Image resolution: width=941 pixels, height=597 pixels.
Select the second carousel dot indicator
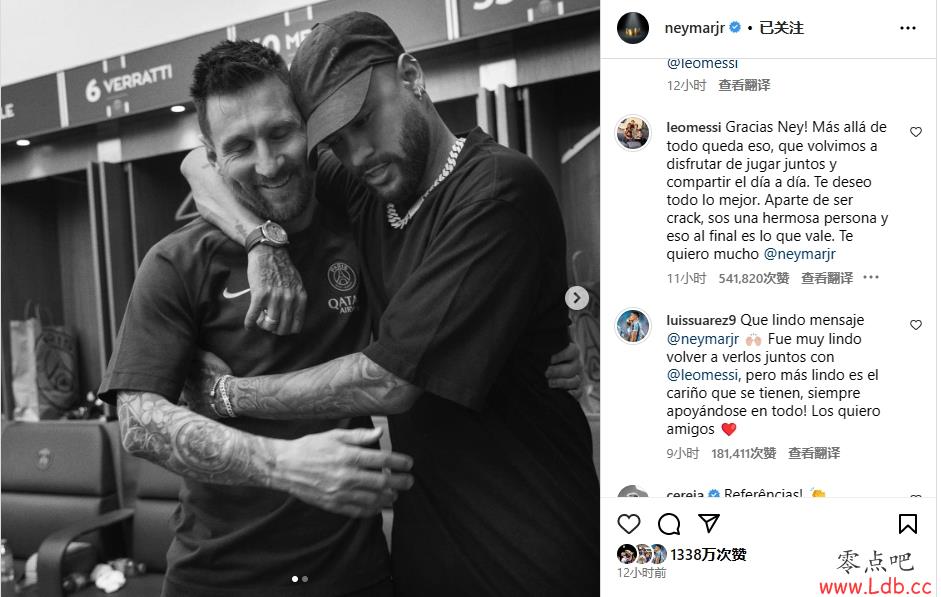pos(305,579)
